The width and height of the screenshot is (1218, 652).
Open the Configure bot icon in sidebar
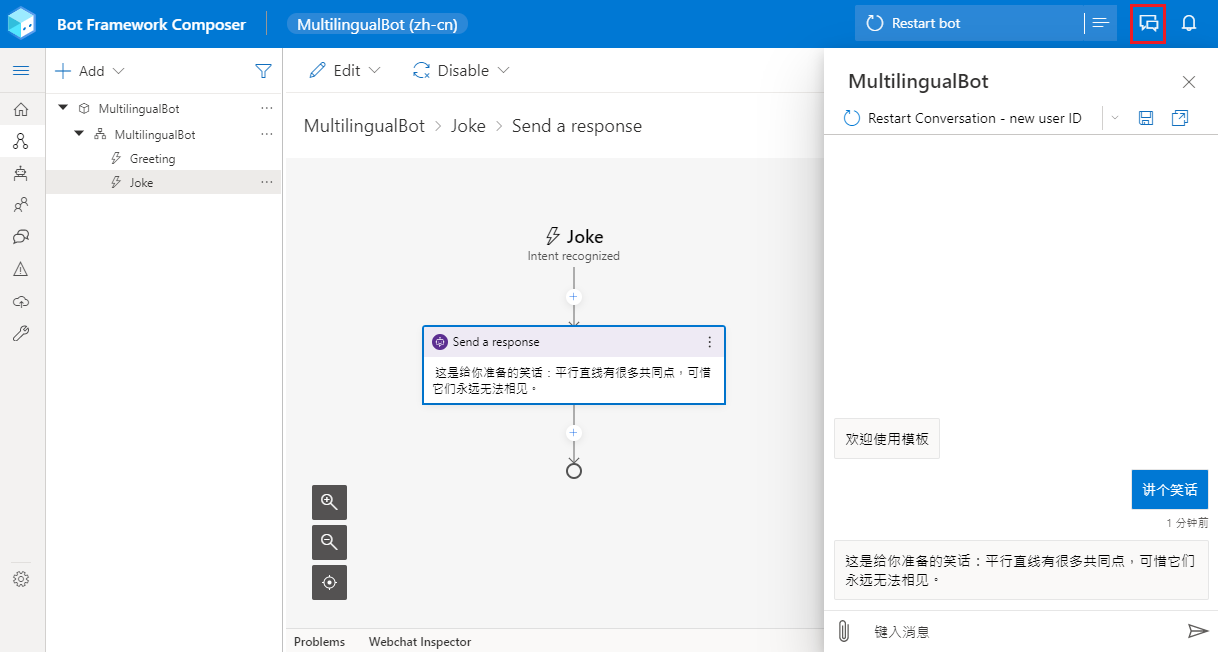[x=21, y=173]
